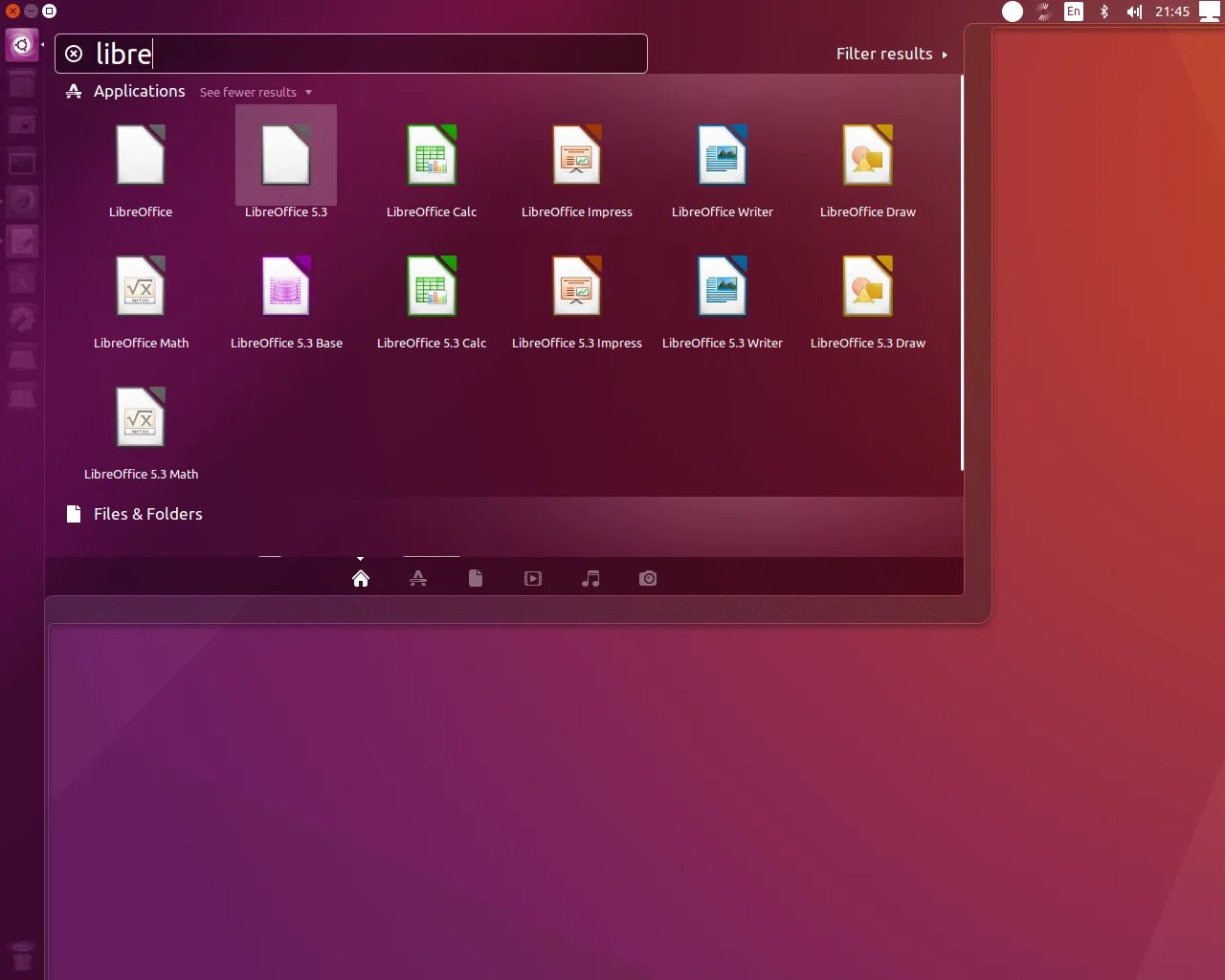Open the LibreOffice application icon
This screenshot has width=1225, height=980.
coord(141,155)
